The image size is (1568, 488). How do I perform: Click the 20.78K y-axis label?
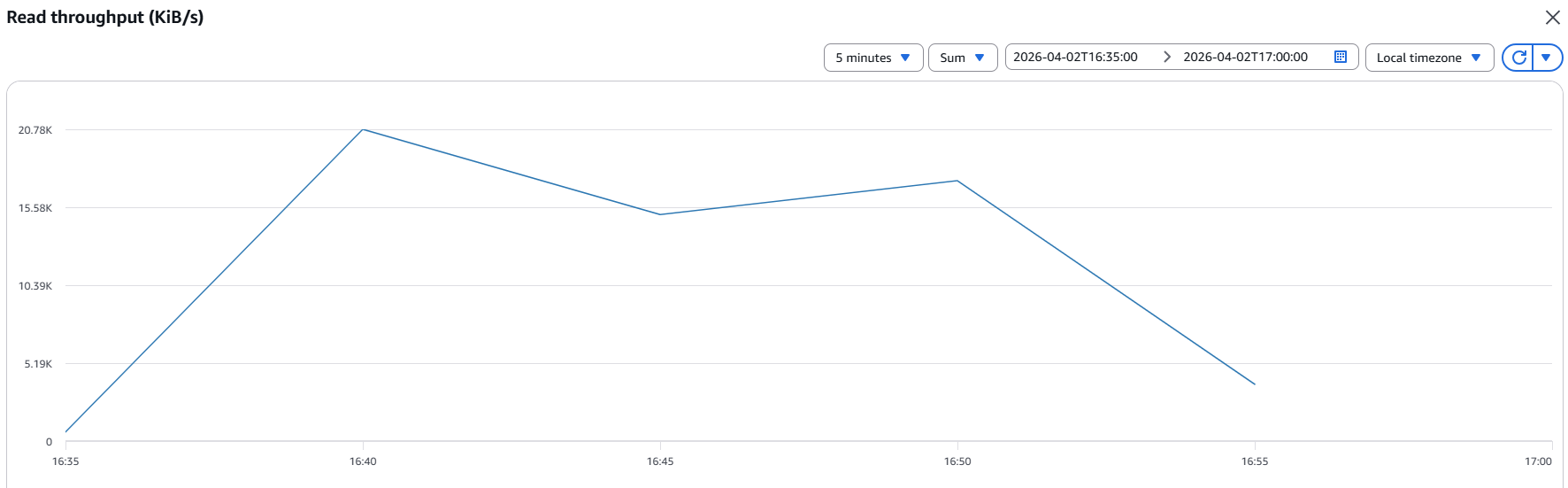[35, 130]
